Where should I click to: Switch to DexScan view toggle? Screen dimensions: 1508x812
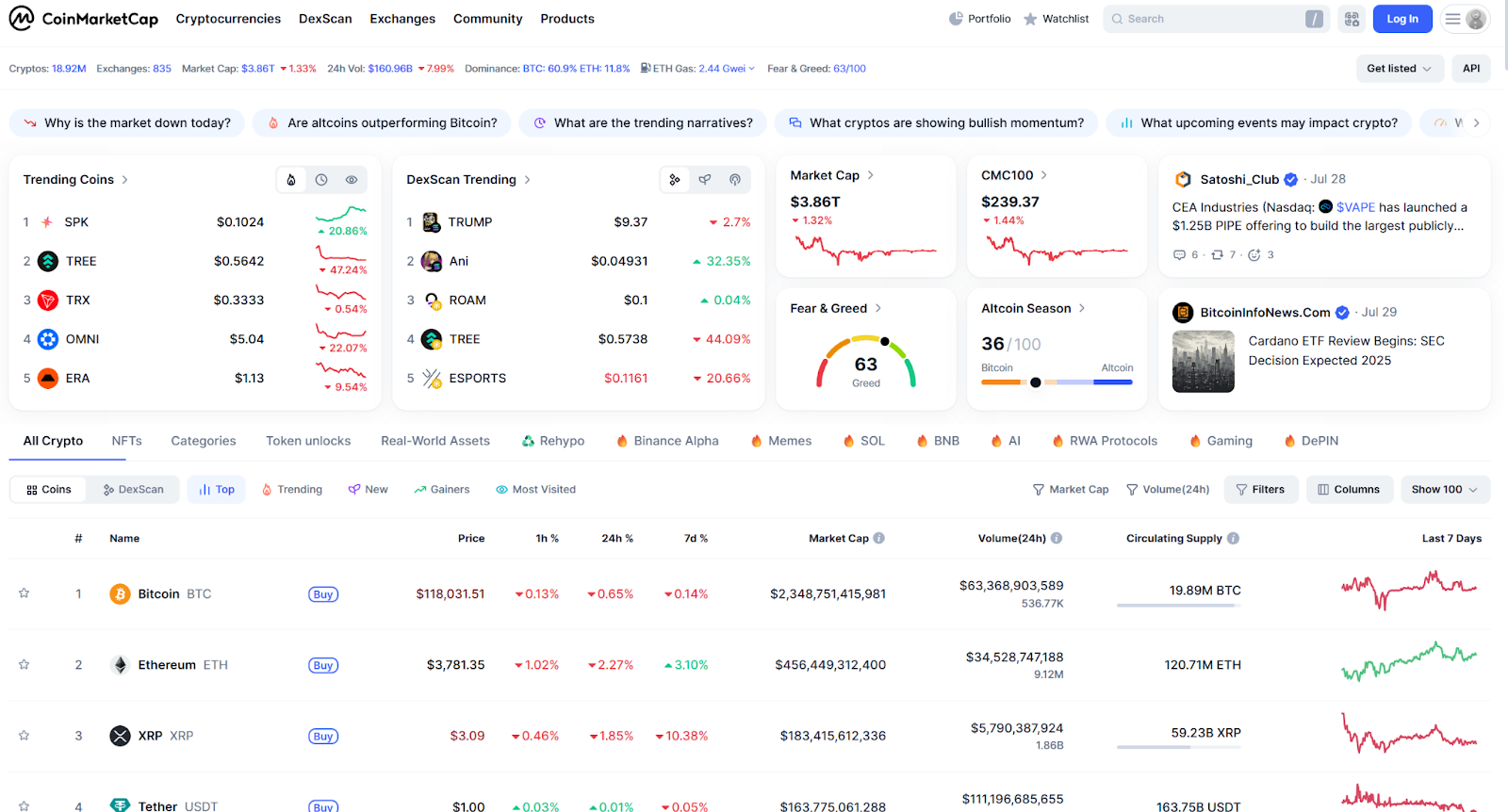point(133,490)
